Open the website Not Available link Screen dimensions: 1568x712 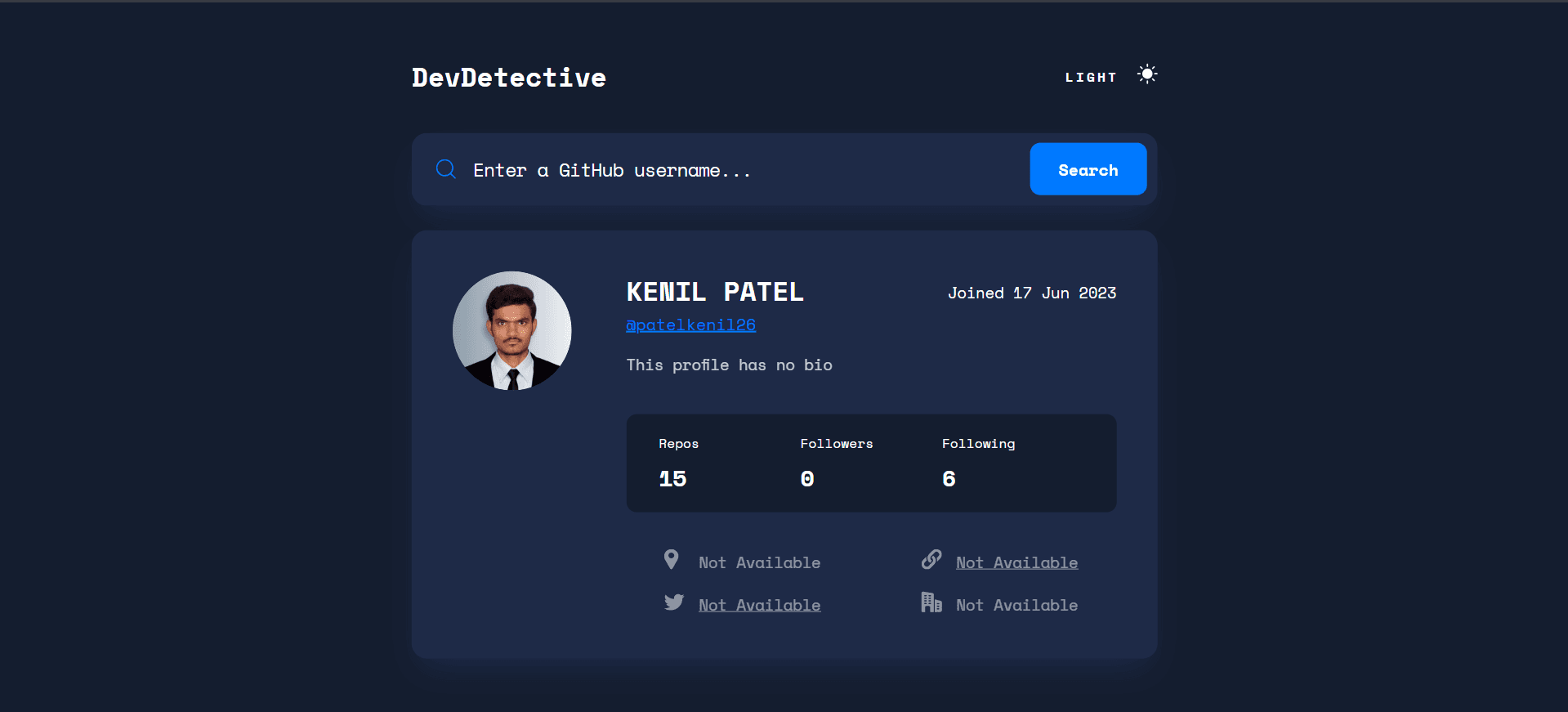pyautogui.click(x=1016, y=562)
